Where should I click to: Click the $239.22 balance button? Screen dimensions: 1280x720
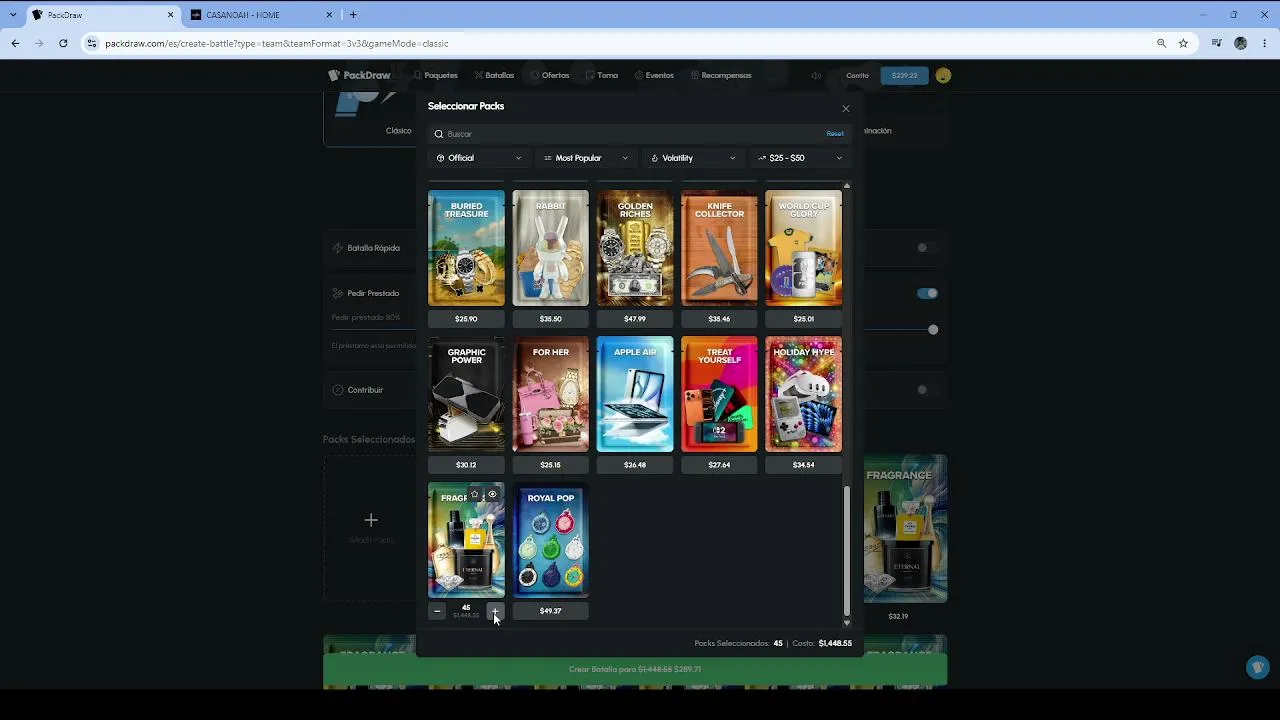904,75
